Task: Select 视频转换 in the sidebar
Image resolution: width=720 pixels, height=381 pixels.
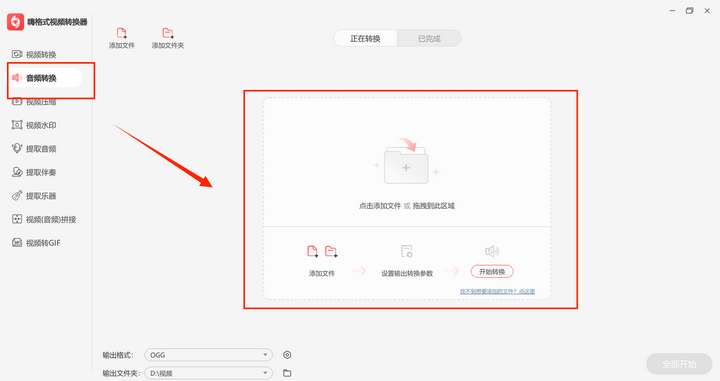Action: click(x=34, y=55)
